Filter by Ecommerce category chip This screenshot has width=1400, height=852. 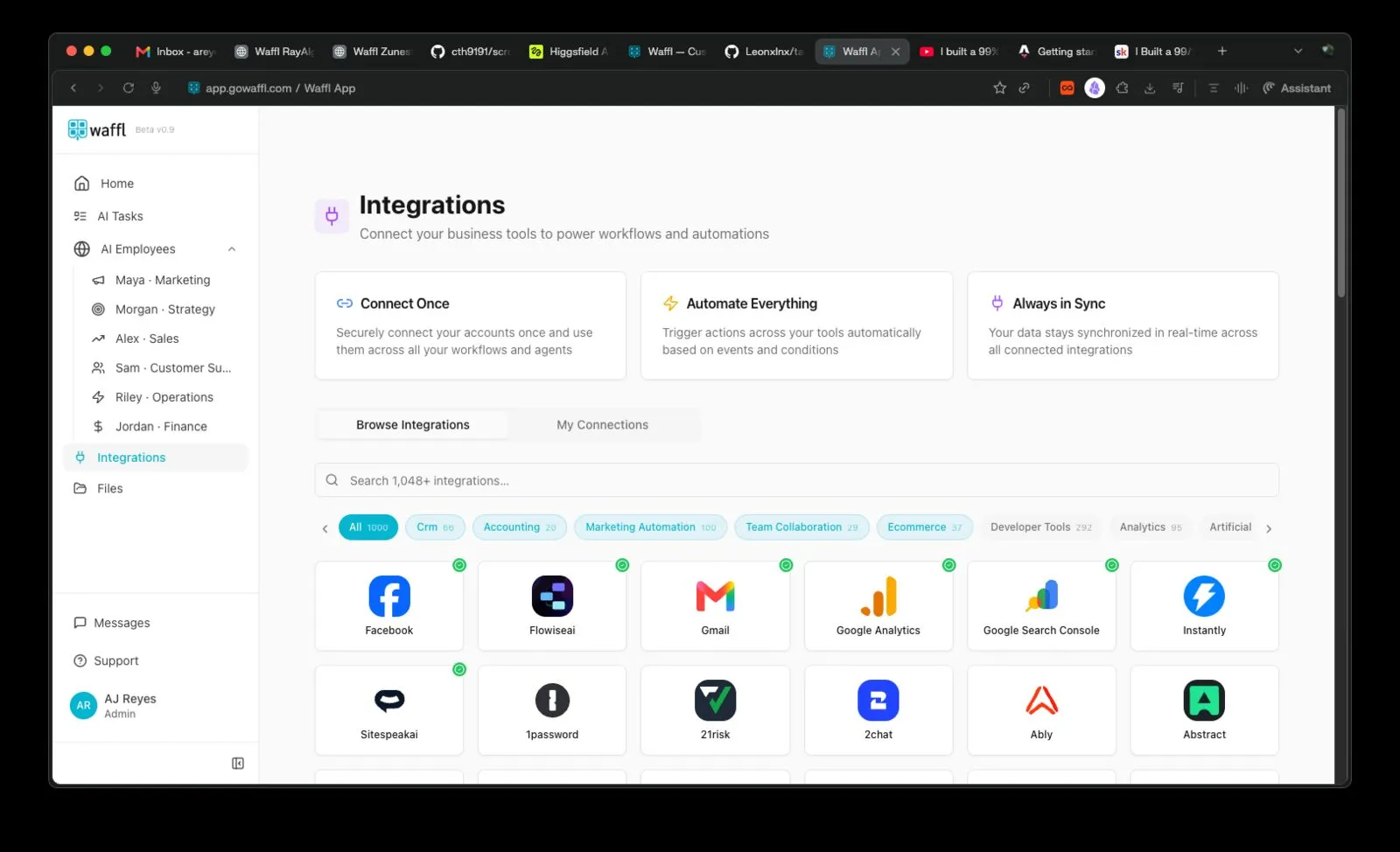[925, 527]
